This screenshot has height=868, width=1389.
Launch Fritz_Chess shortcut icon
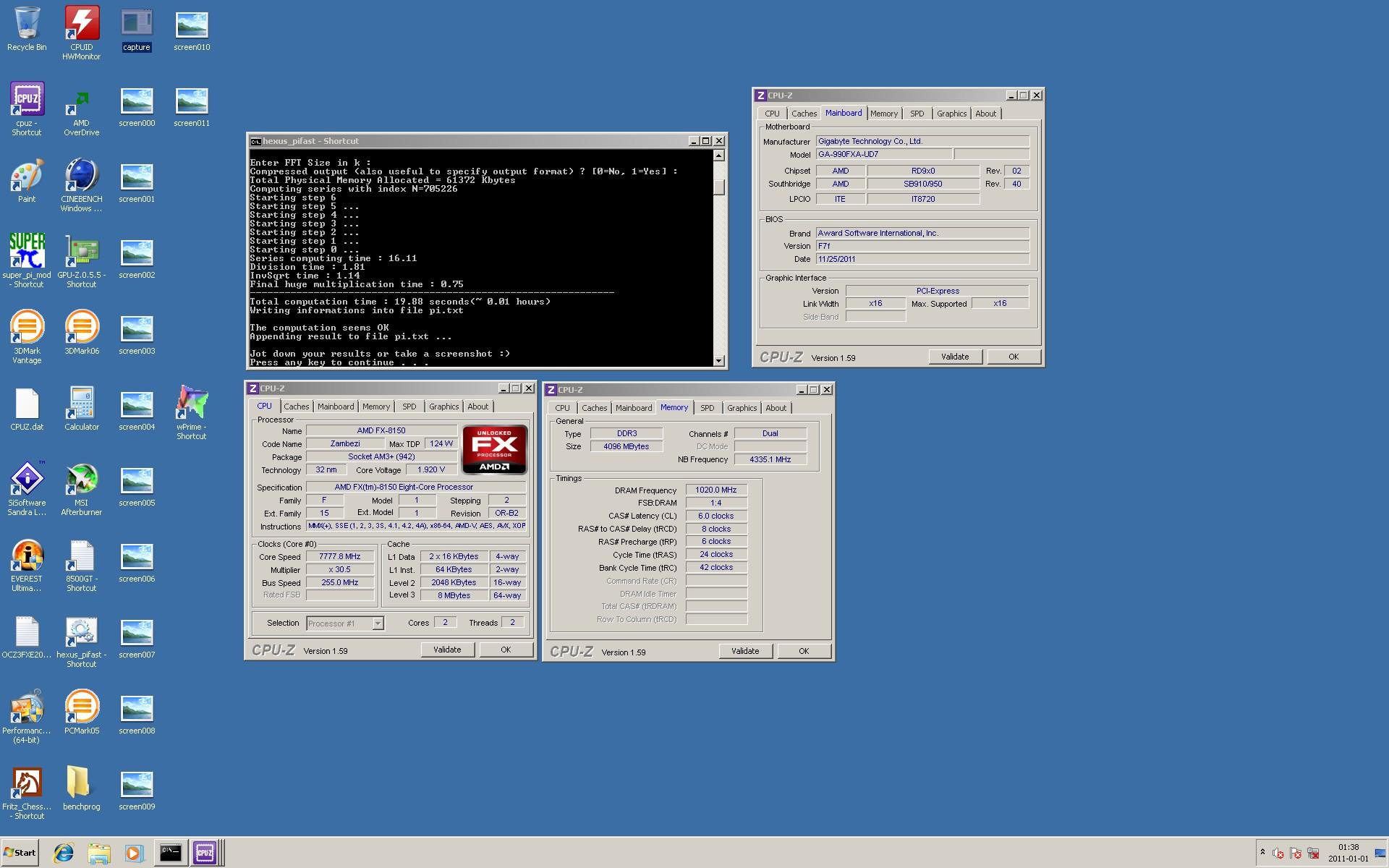click(27, 792)
